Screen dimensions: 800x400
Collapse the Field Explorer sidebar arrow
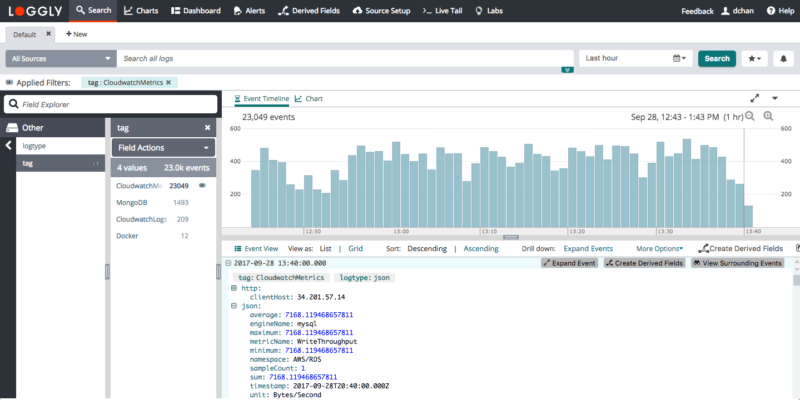pyautogui.click(x=8, y=146)
